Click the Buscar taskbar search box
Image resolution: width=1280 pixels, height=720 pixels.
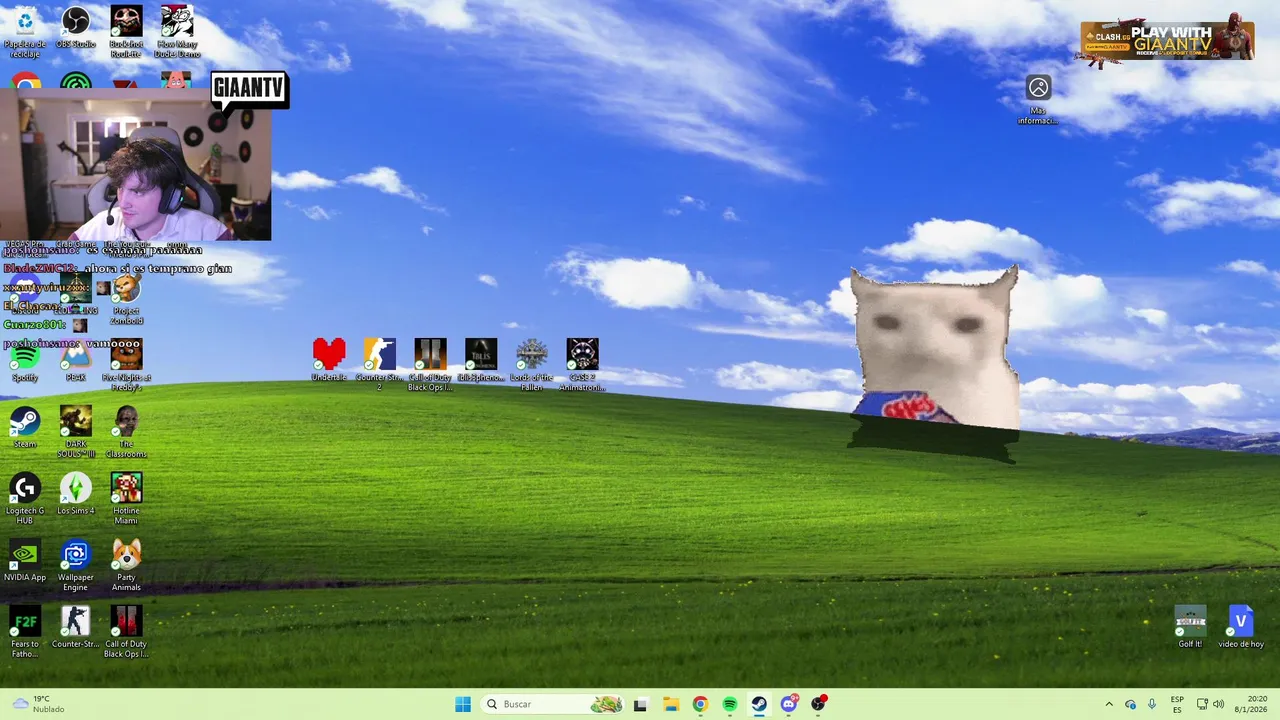pyautogui.click(x=553, y=704)
